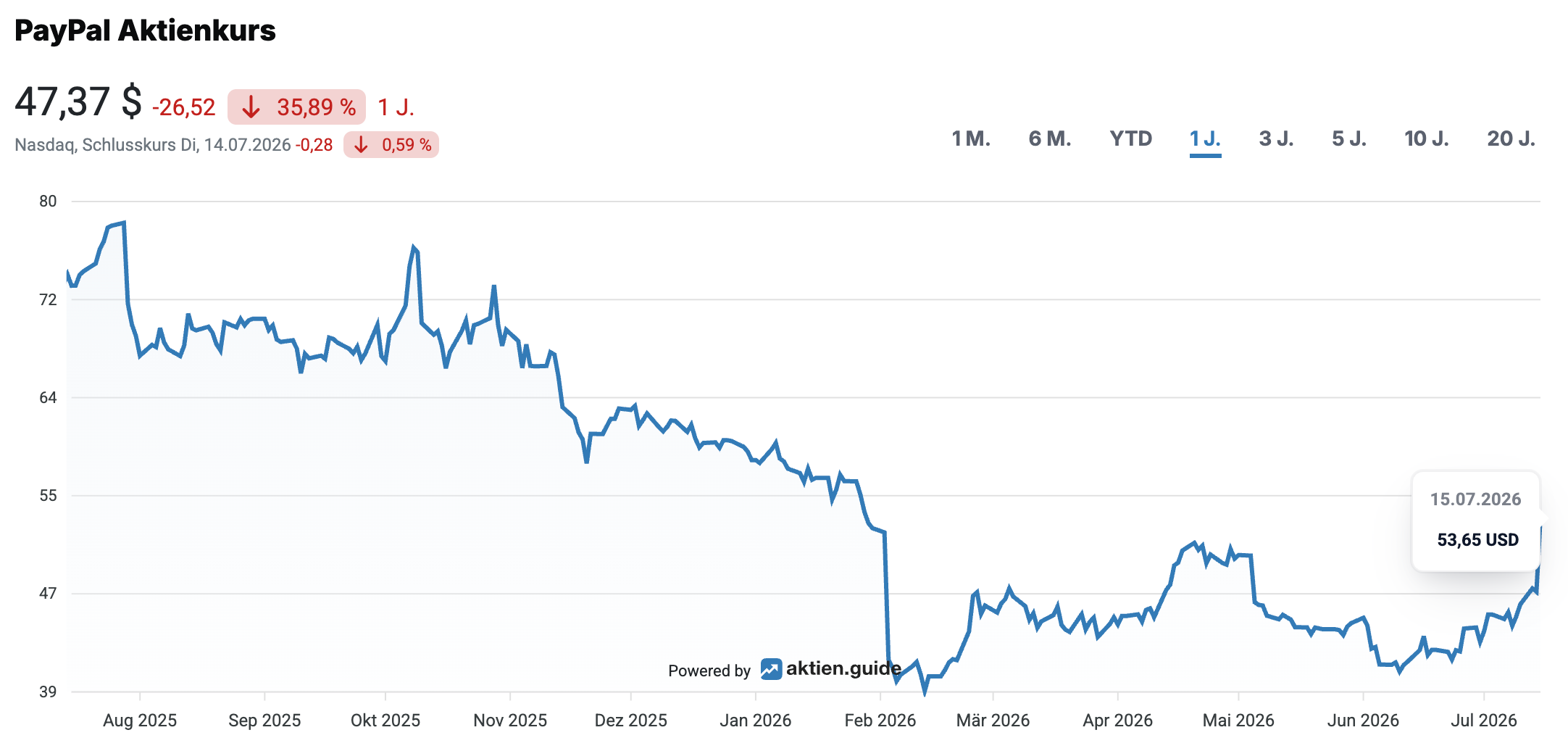This screenshot has height=751, width=1568.
Task: Select the 6 M. time range
Action: (x=1049, y=138)
